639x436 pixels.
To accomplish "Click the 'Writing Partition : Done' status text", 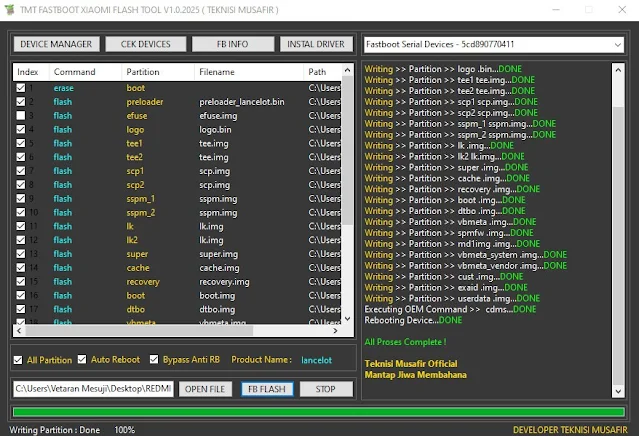I will pyautogui.click(x=55, y=430).
